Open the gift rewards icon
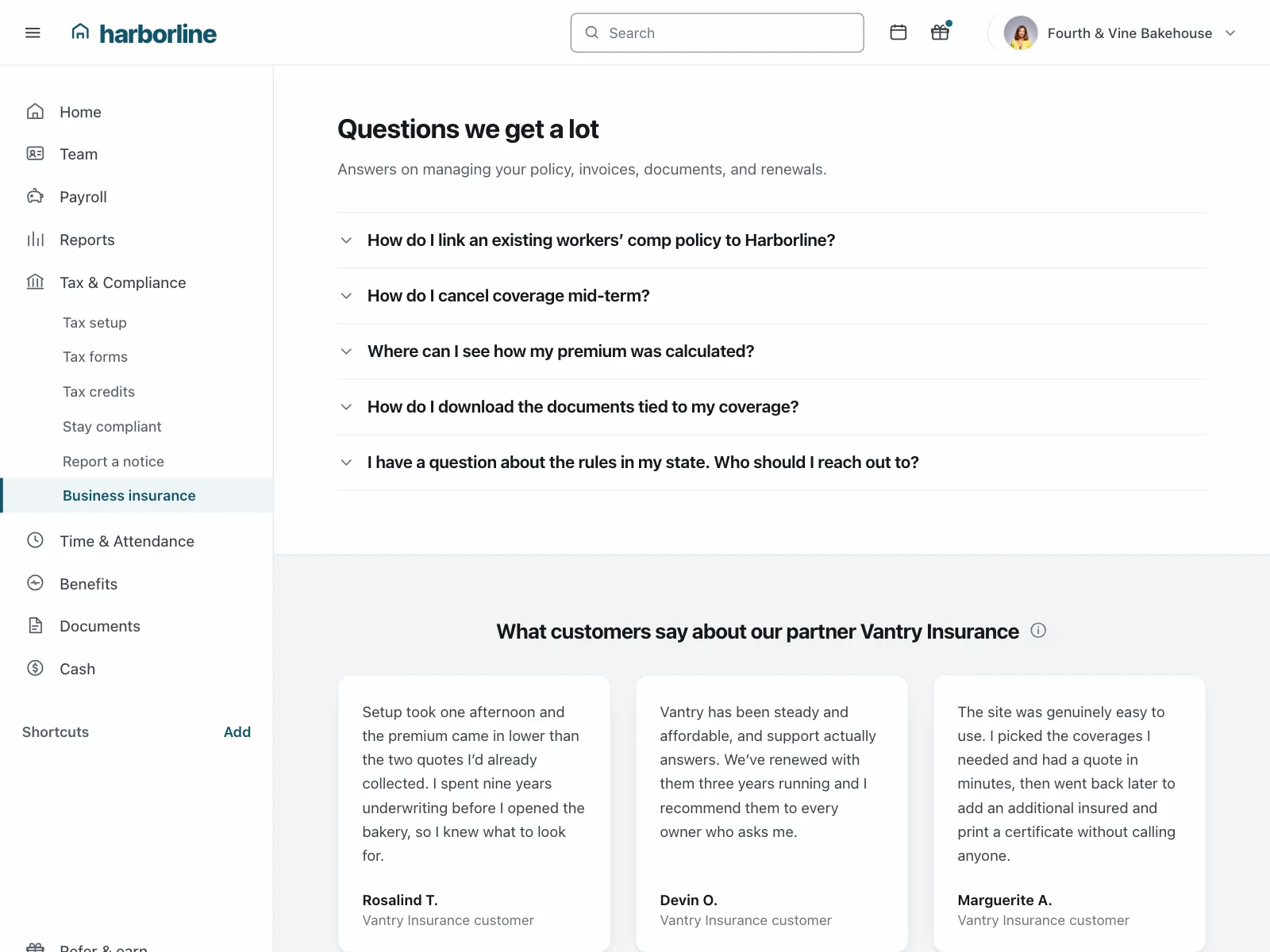This screenshot has height=952, width=1270. click(940, 33)
